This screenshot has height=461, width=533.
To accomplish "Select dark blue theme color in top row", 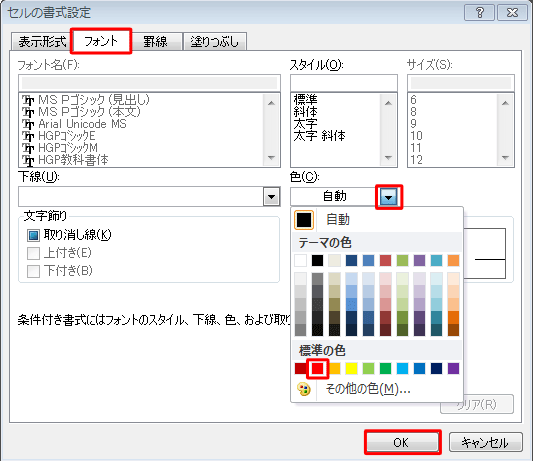I will tap(351, 261).
